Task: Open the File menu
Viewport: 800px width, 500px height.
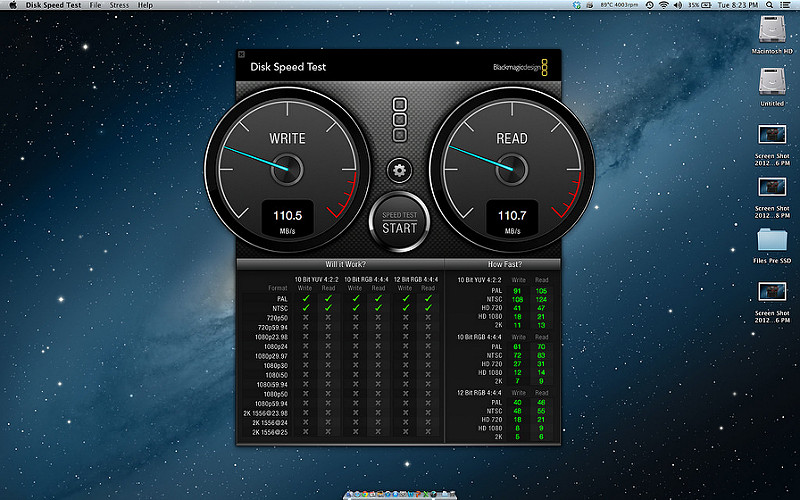Action: 96,6
